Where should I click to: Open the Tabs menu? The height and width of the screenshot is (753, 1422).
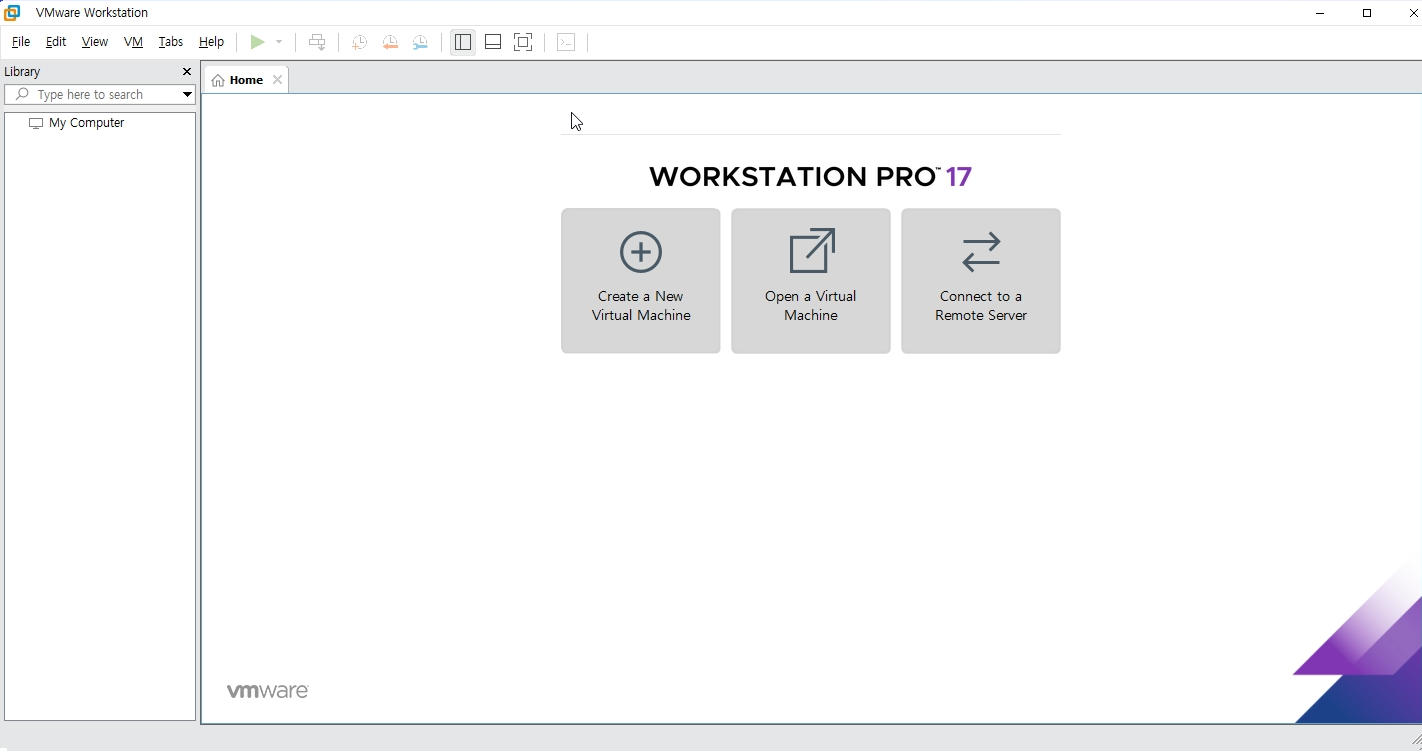click(x=171, y=42)
